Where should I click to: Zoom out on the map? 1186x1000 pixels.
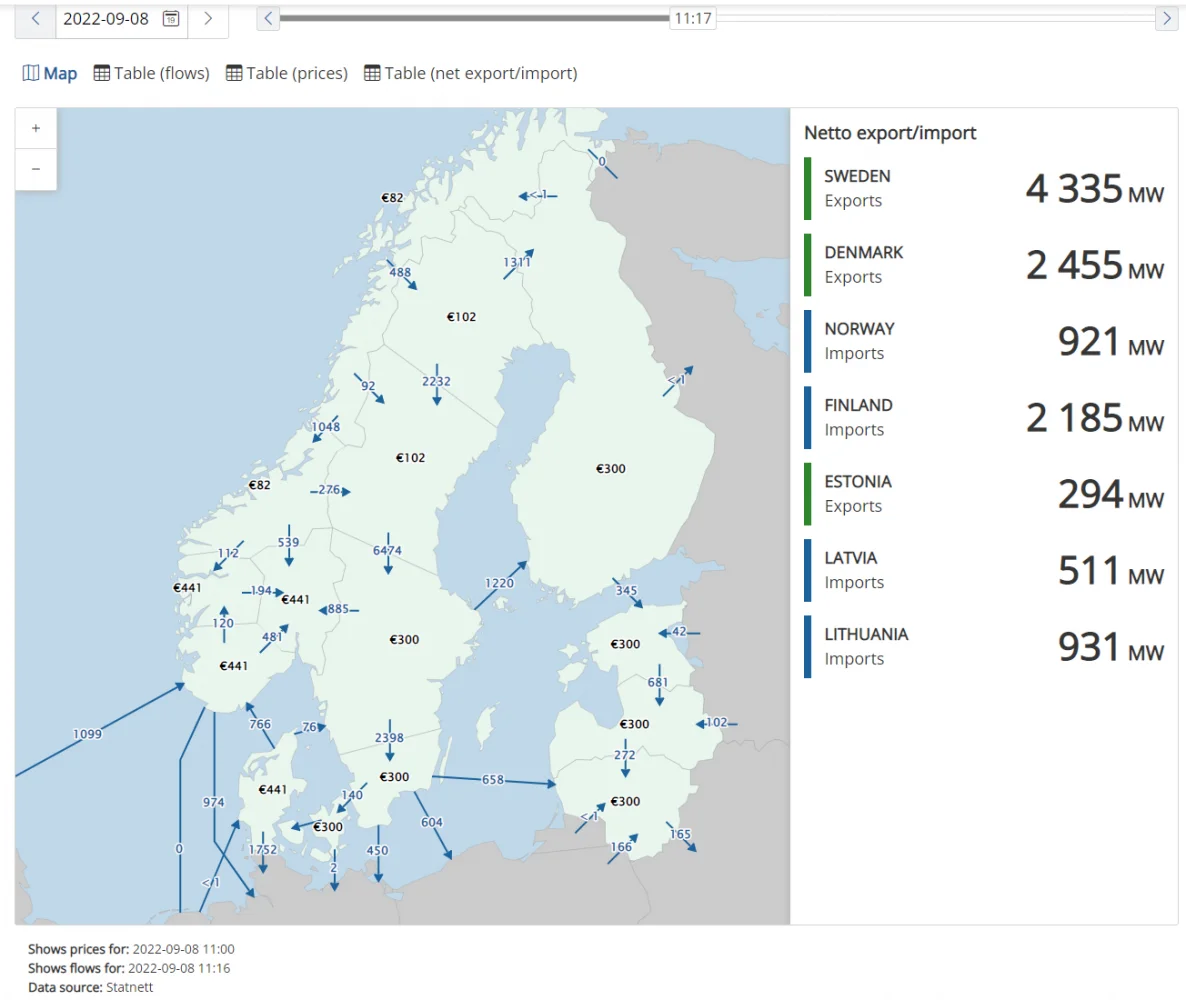pos(36,169)
